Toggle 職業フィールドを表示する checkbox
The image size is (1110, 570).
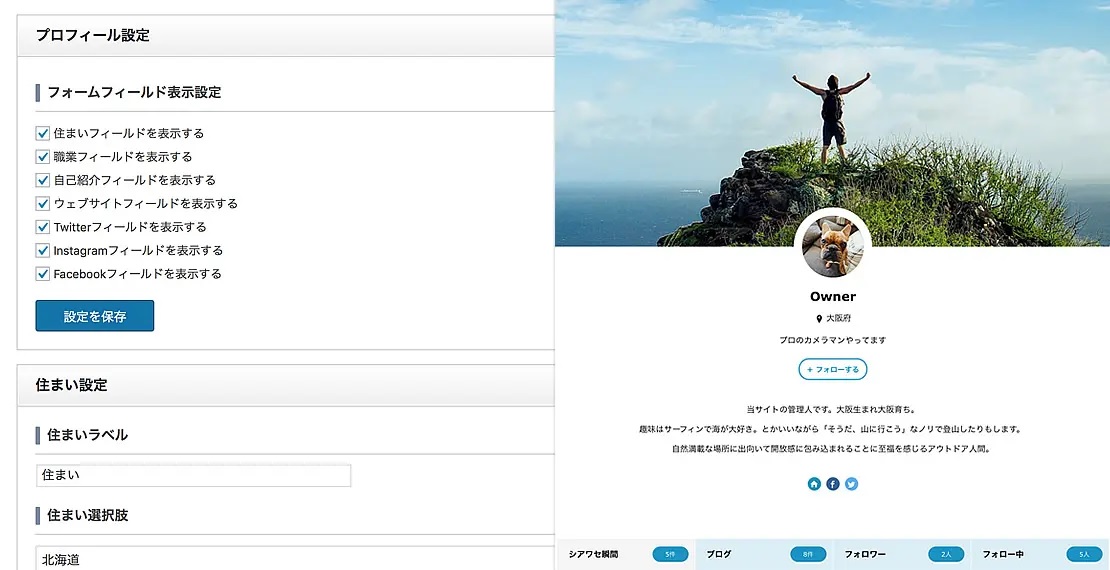click(x=43, y=157)
